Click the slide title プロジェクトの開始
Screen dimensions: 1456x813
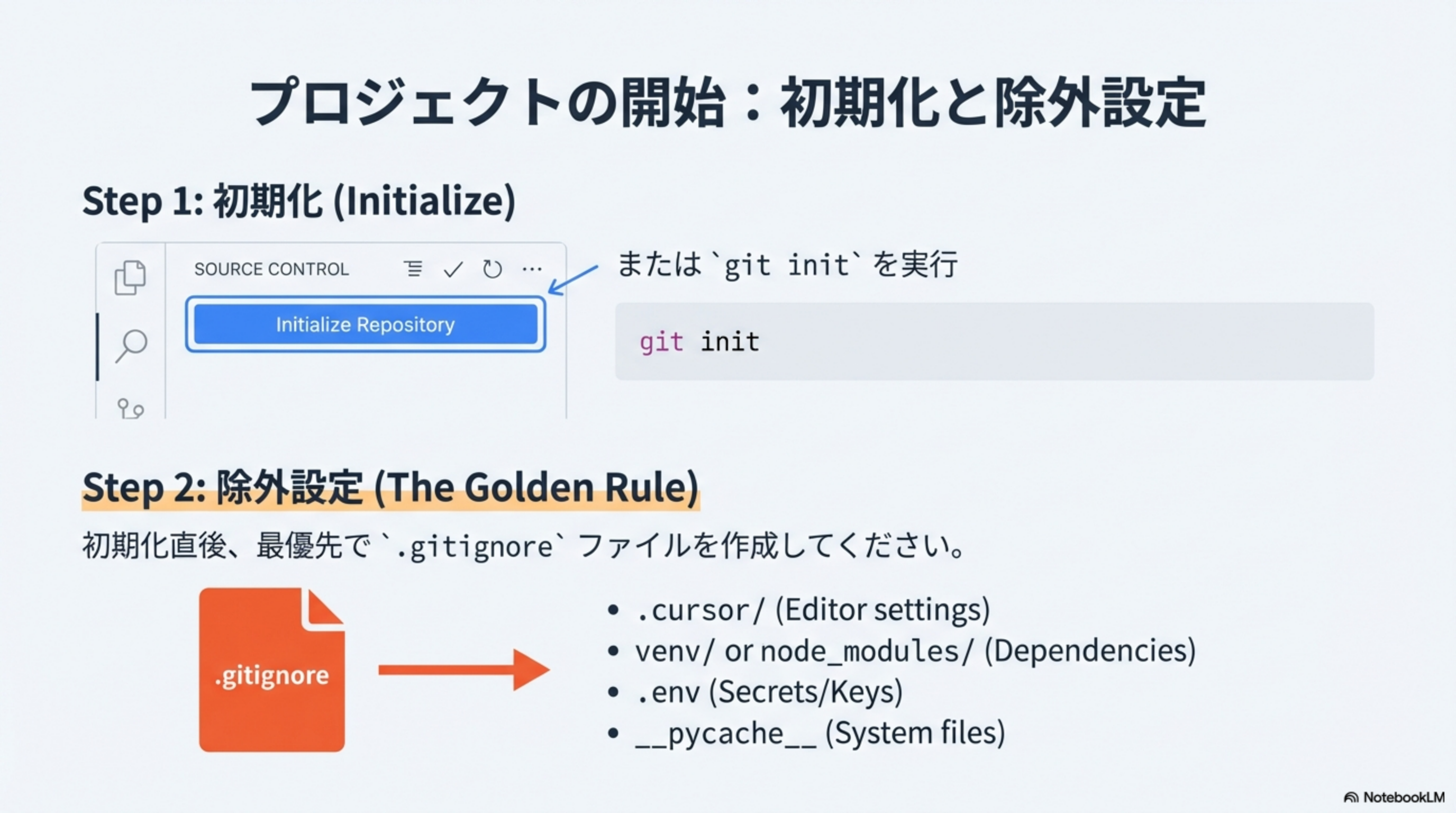point(728,103)
